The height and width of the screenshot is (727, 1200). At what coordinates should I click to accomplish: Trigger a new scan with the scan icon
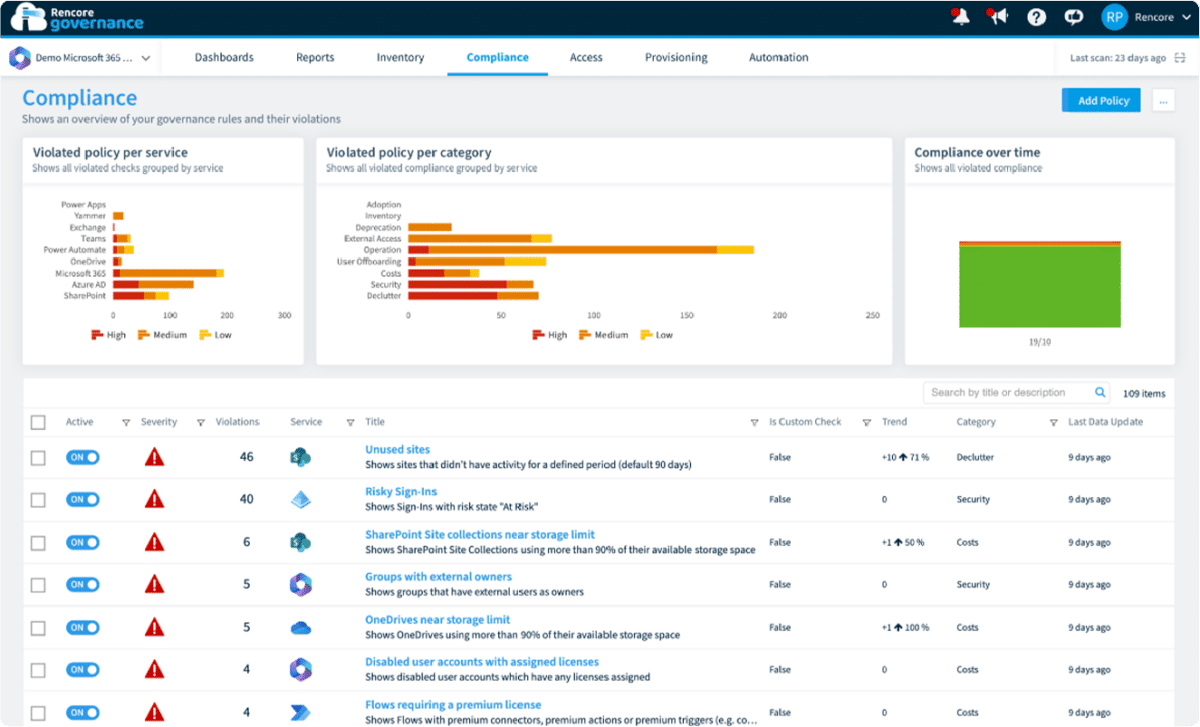(1181, 57)
